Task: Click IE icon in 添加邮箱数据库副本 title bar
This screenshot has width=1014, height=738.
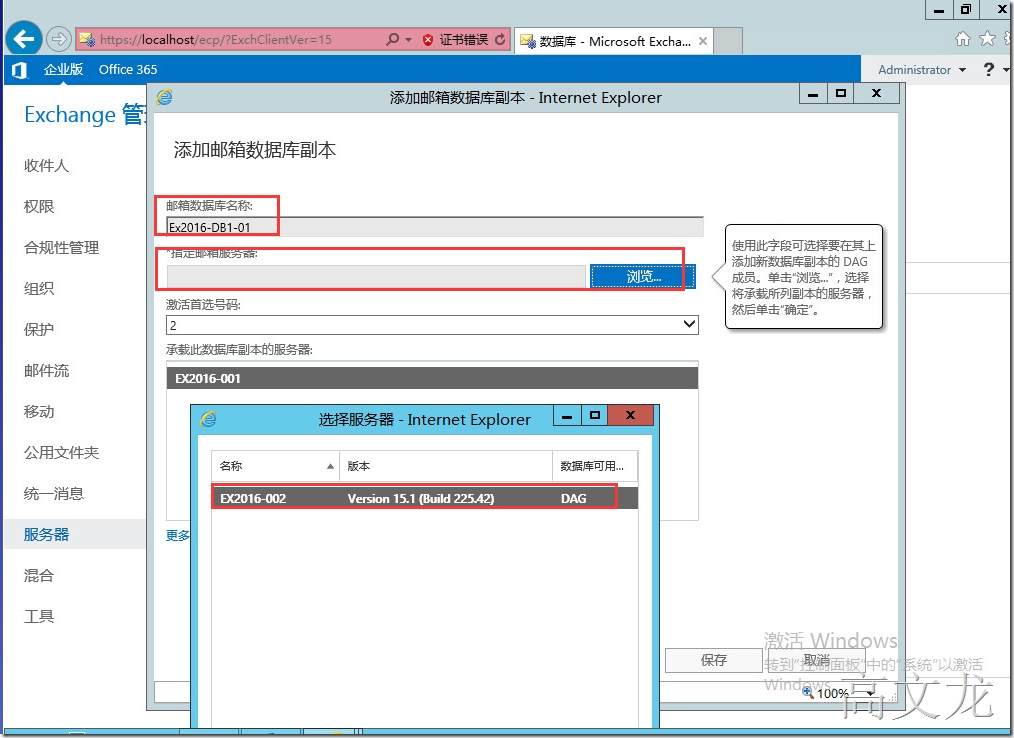Action: (x=164, y=97)
